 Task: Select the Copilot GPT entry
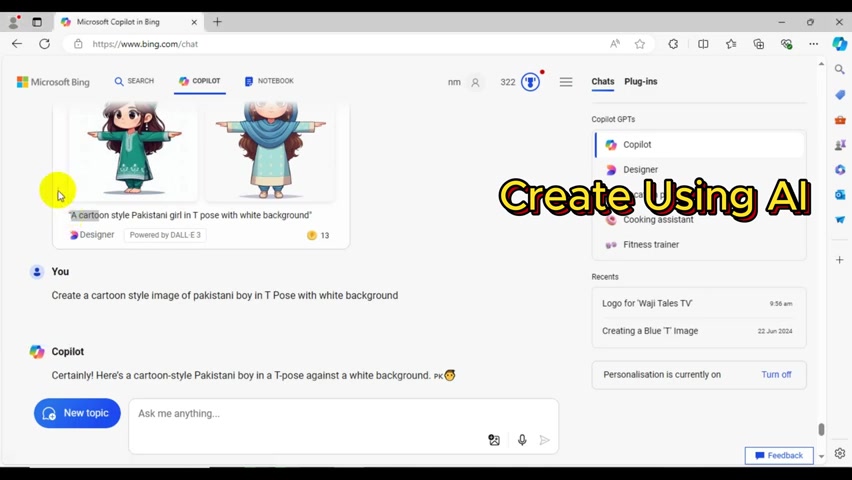pyautogui.click(x=699, y=145)
